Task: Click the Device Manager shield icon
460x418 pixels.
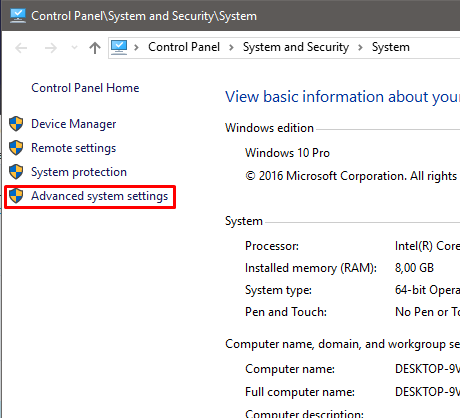Action: [x=16, y=124]
